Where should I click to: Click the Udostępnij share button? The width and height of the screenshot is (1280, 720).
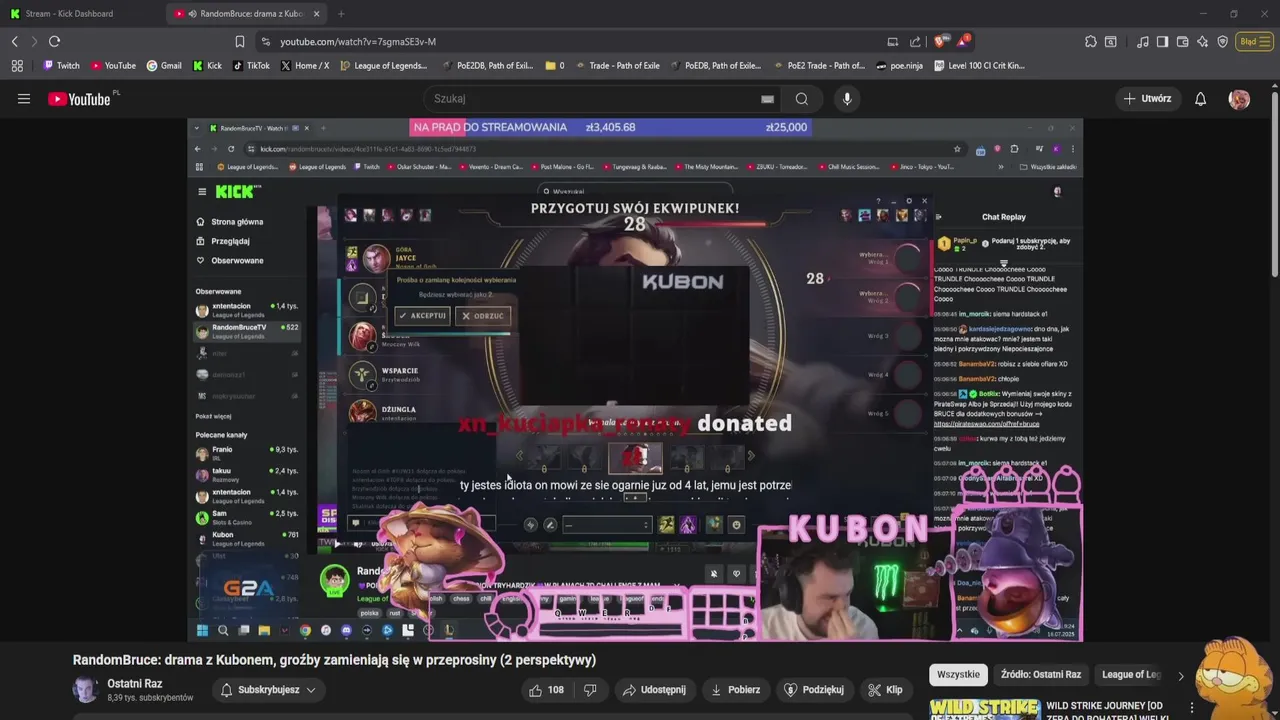(x=654, y=690)
